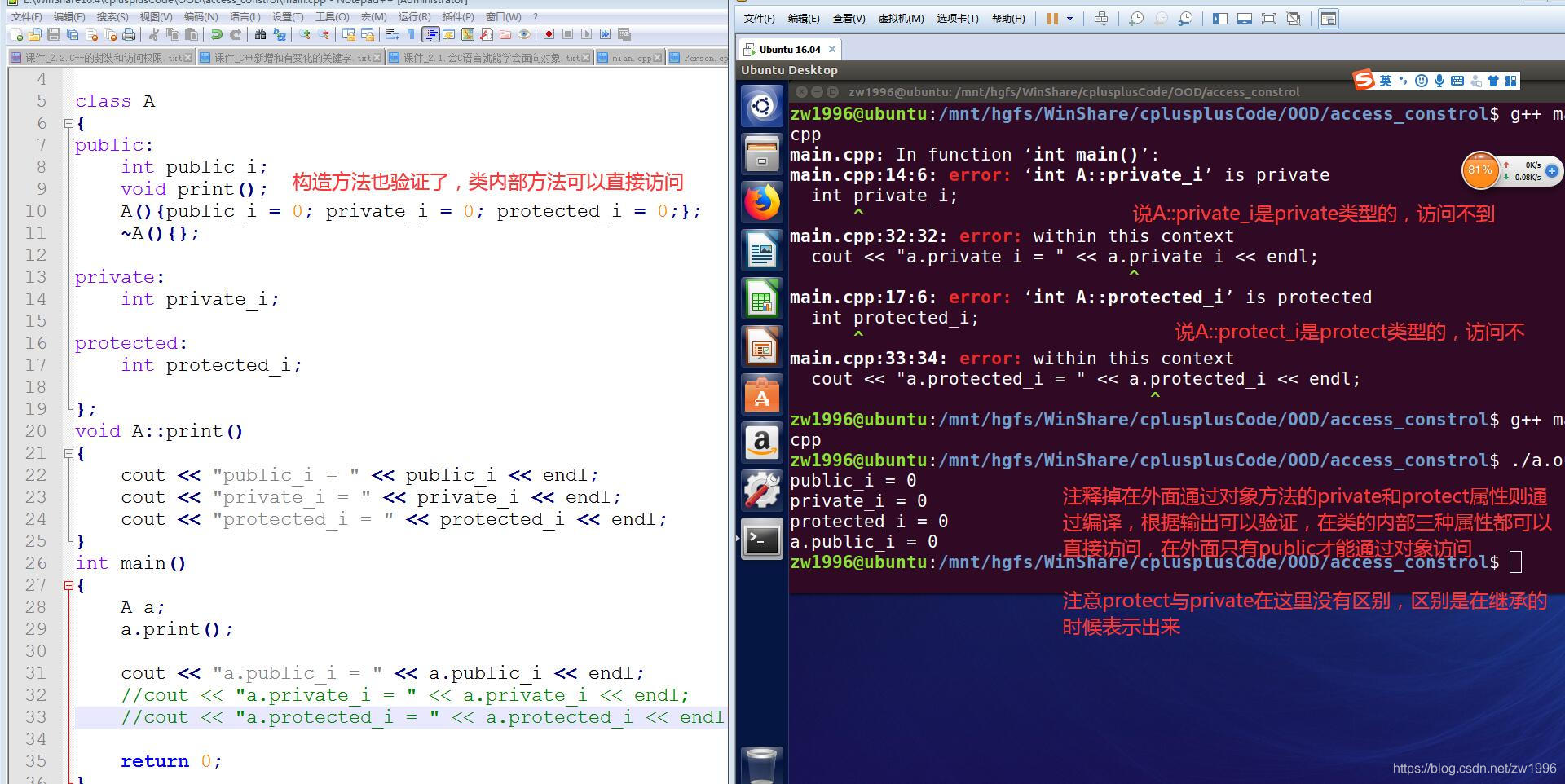Launch Firefox from Ubuntu launcher
The height and width of the screenshot is (784, 1565).
coord(762,202)
